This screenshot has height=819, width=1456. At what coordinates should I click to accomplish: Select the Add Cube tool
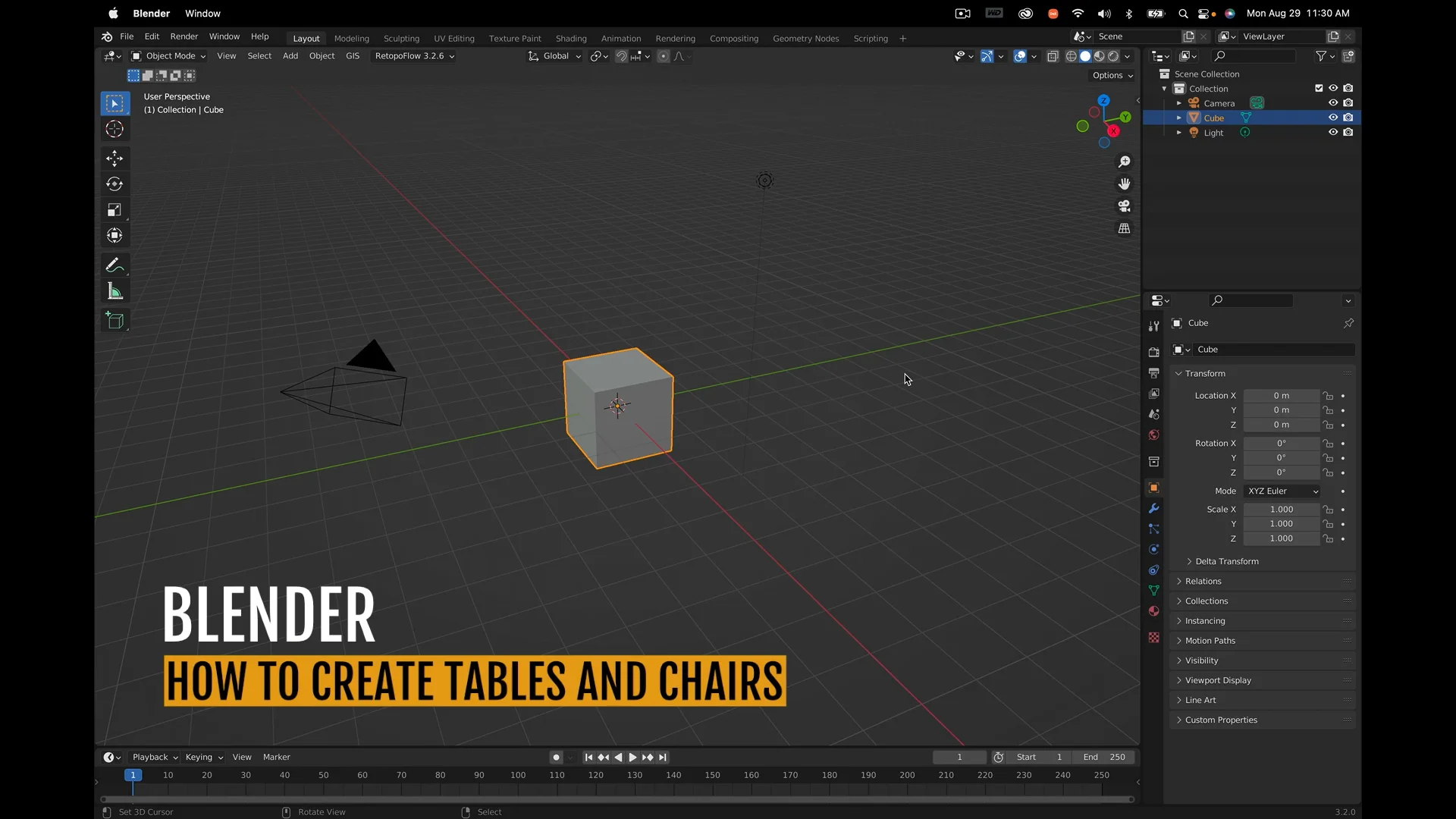click(115, 321)
